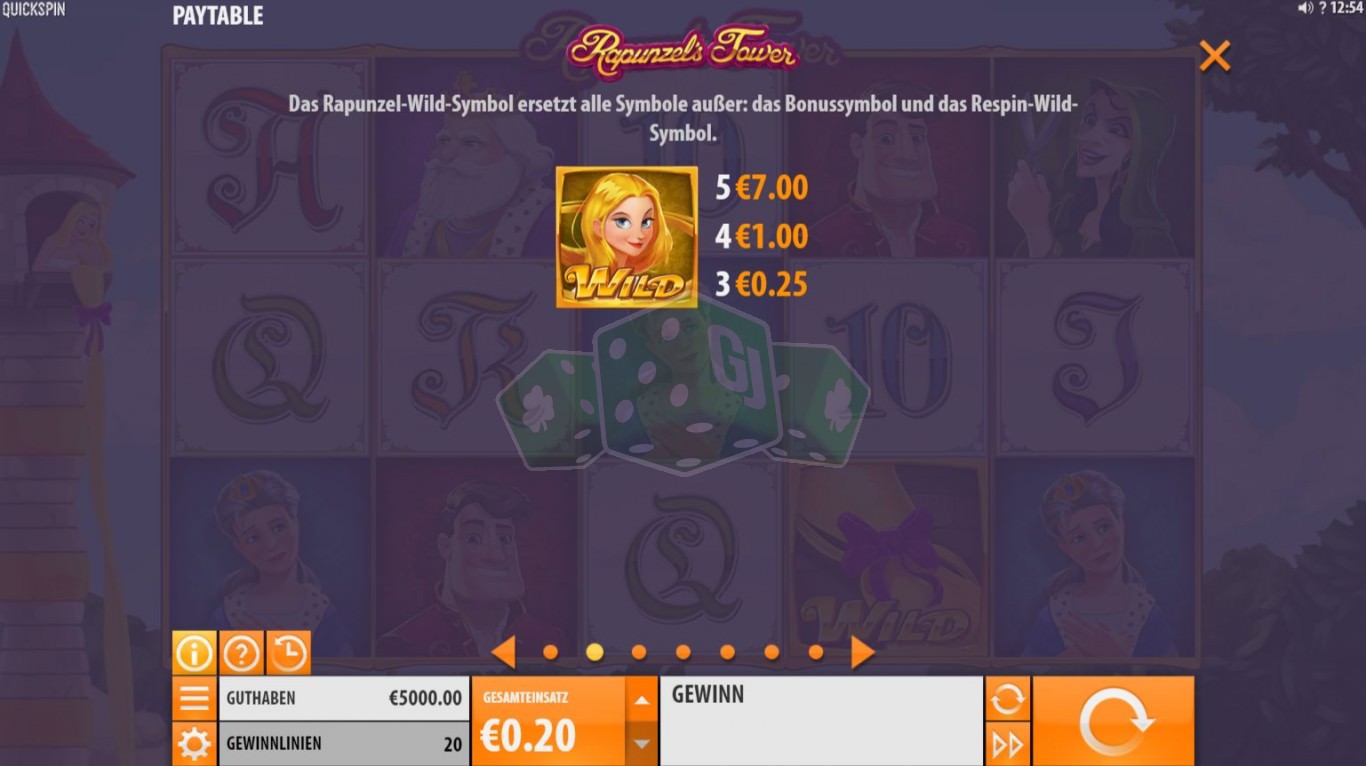Select the third paytable page dot
This screenshot has width=1366, height=766.
click(x=639, y=652)
